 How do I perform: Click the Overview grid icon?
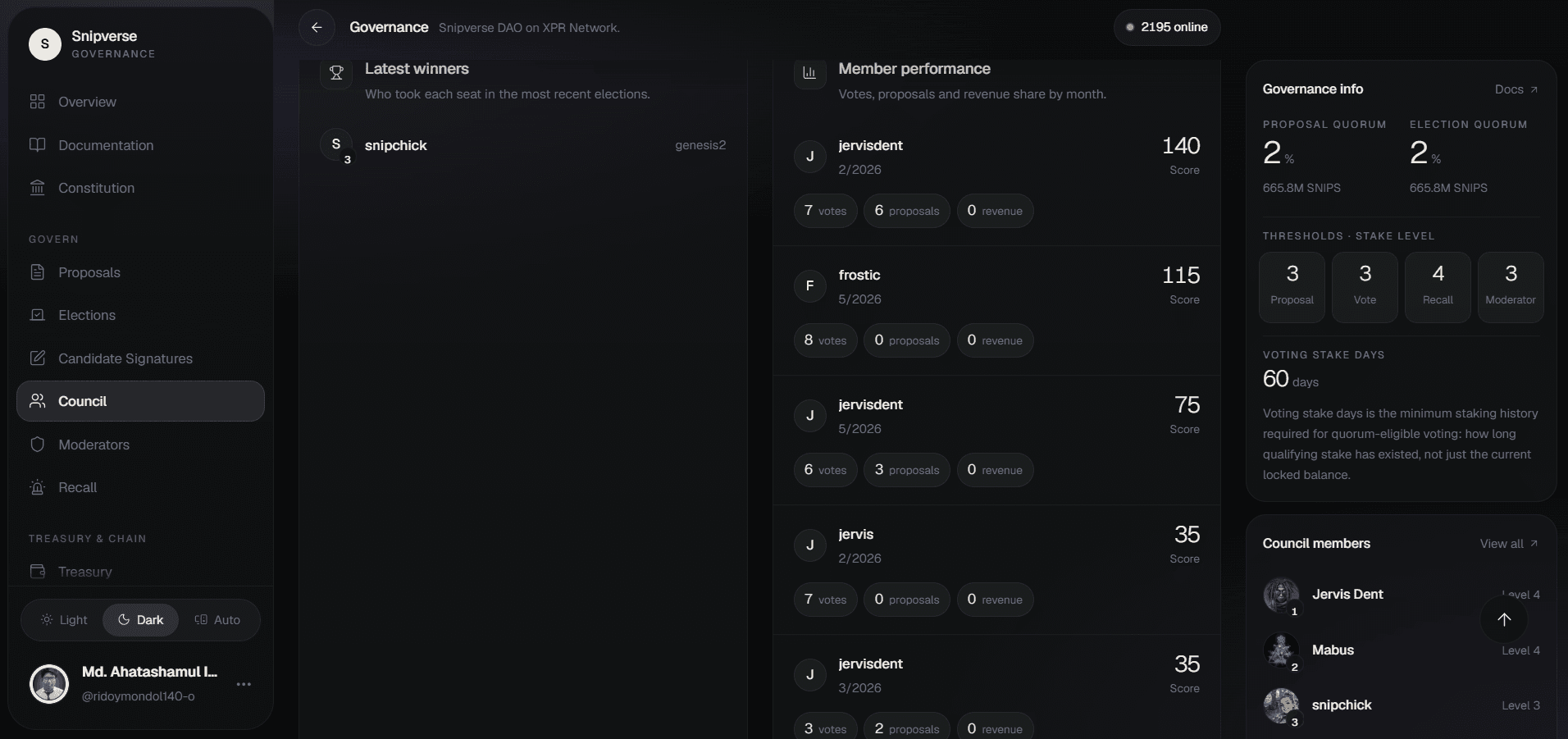pyautogui.click(x=37, y=102)
